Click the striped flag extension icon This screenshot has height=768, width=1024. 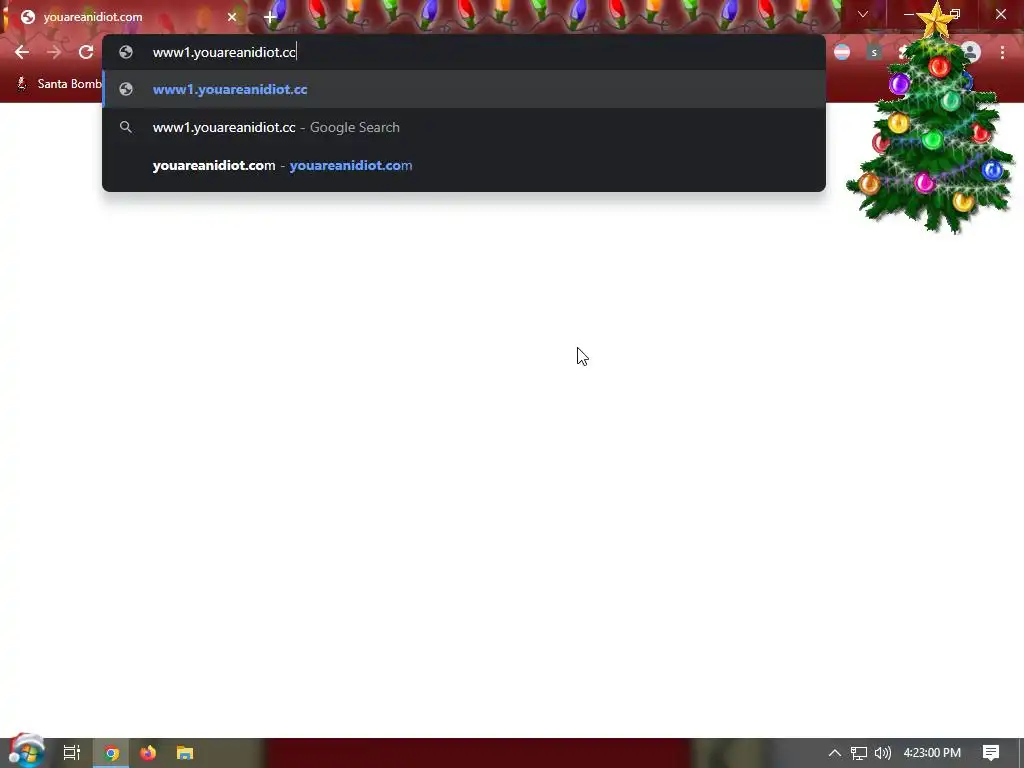point(842,52)
